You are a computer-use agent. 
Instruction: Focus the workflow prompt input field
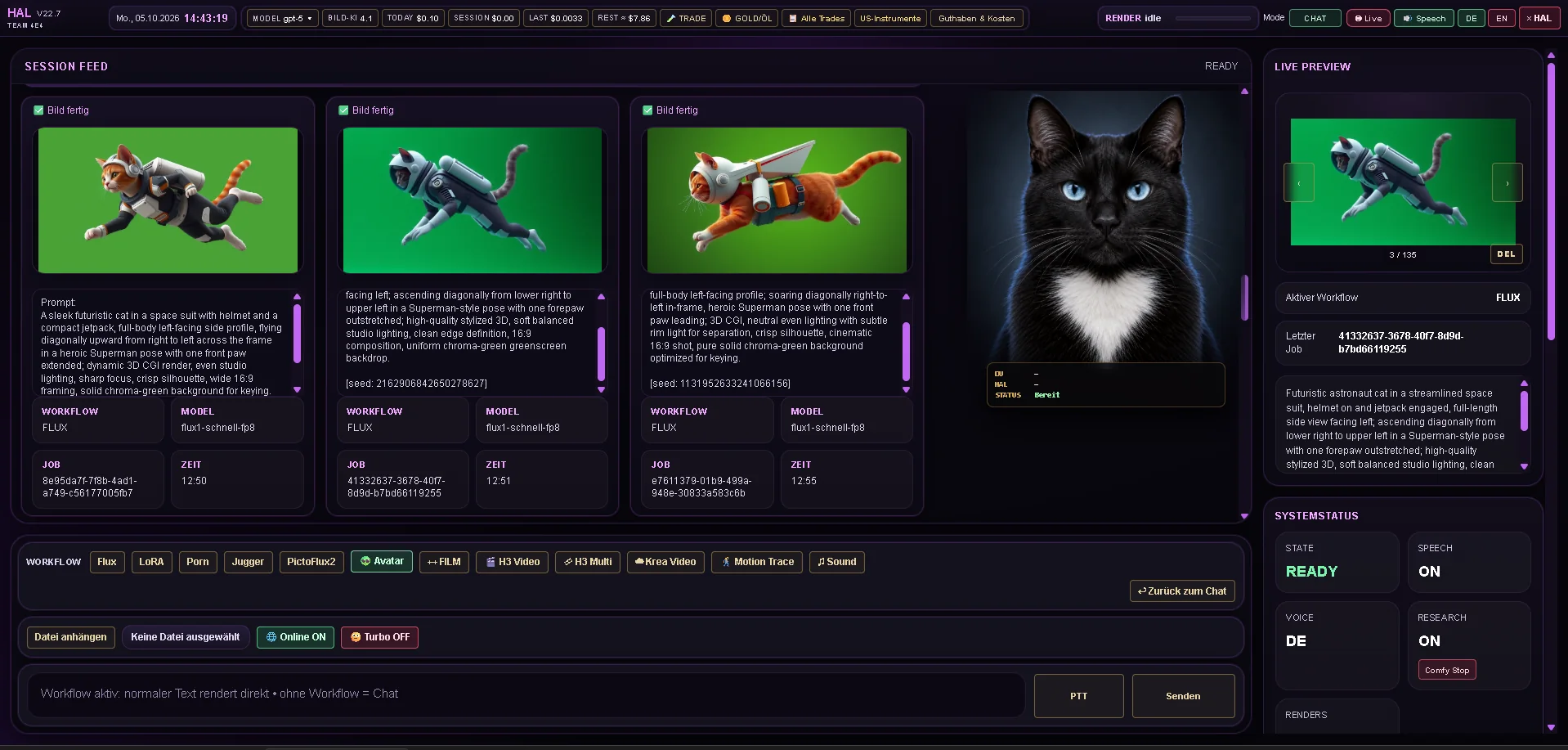[526, 694]
